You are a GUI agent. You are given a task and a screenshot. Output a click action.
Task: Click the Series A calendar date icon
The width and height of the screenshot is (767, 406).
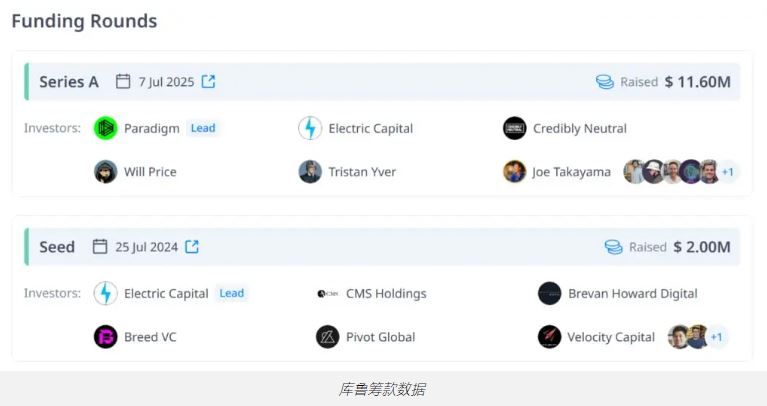coord(123,81)
